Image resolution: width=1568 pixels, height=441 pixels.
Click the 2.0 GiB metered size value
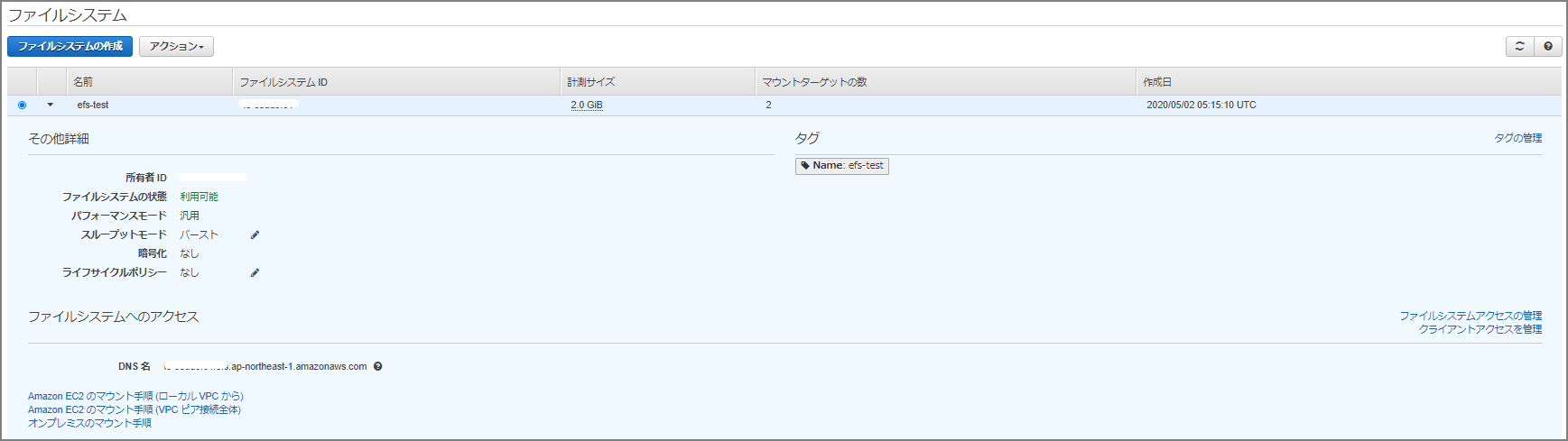(x=587, y=105)
